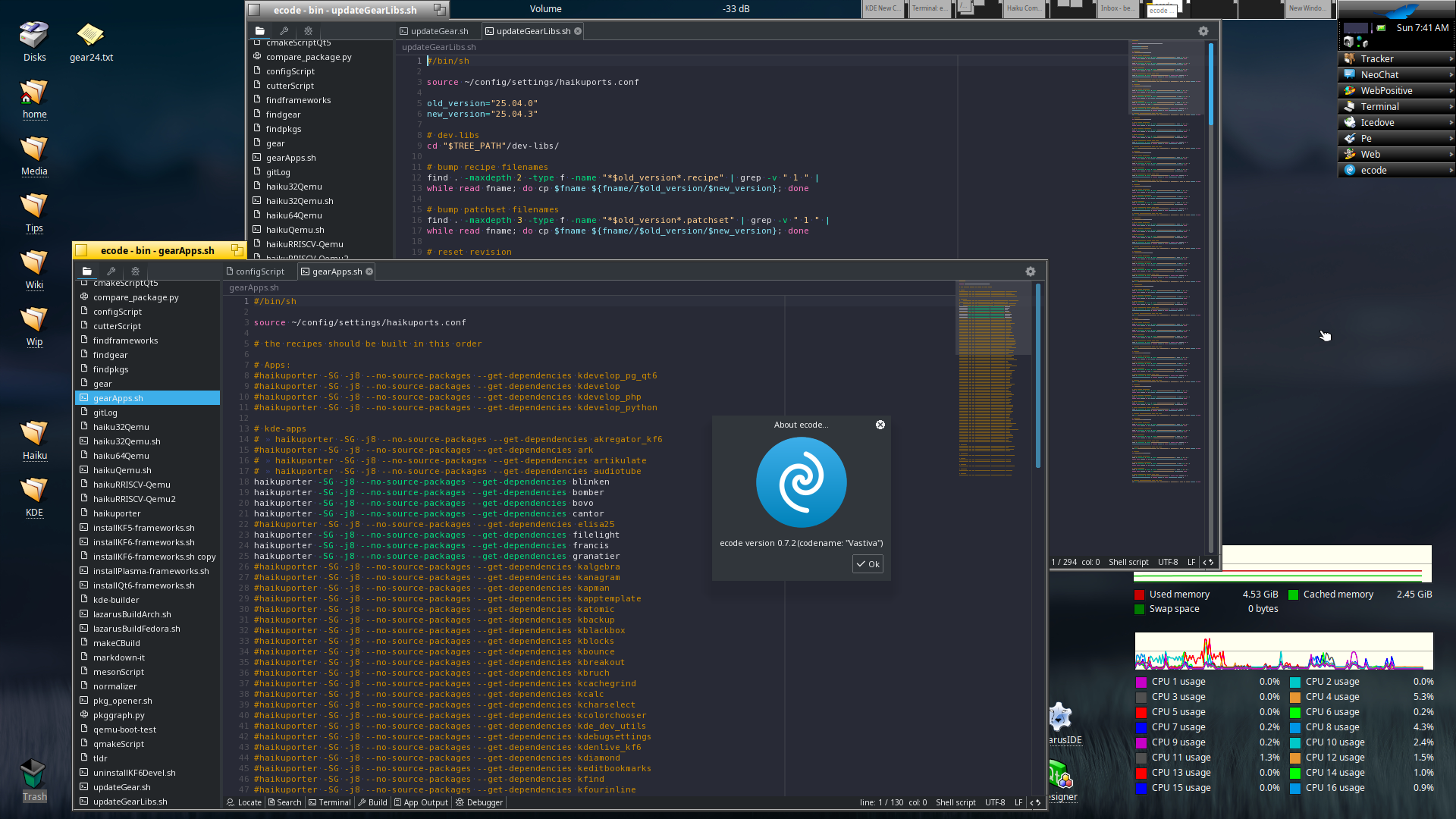Open the Trash on desktop
Viewport: 1456px width, 819px height.
coord(34,781)
